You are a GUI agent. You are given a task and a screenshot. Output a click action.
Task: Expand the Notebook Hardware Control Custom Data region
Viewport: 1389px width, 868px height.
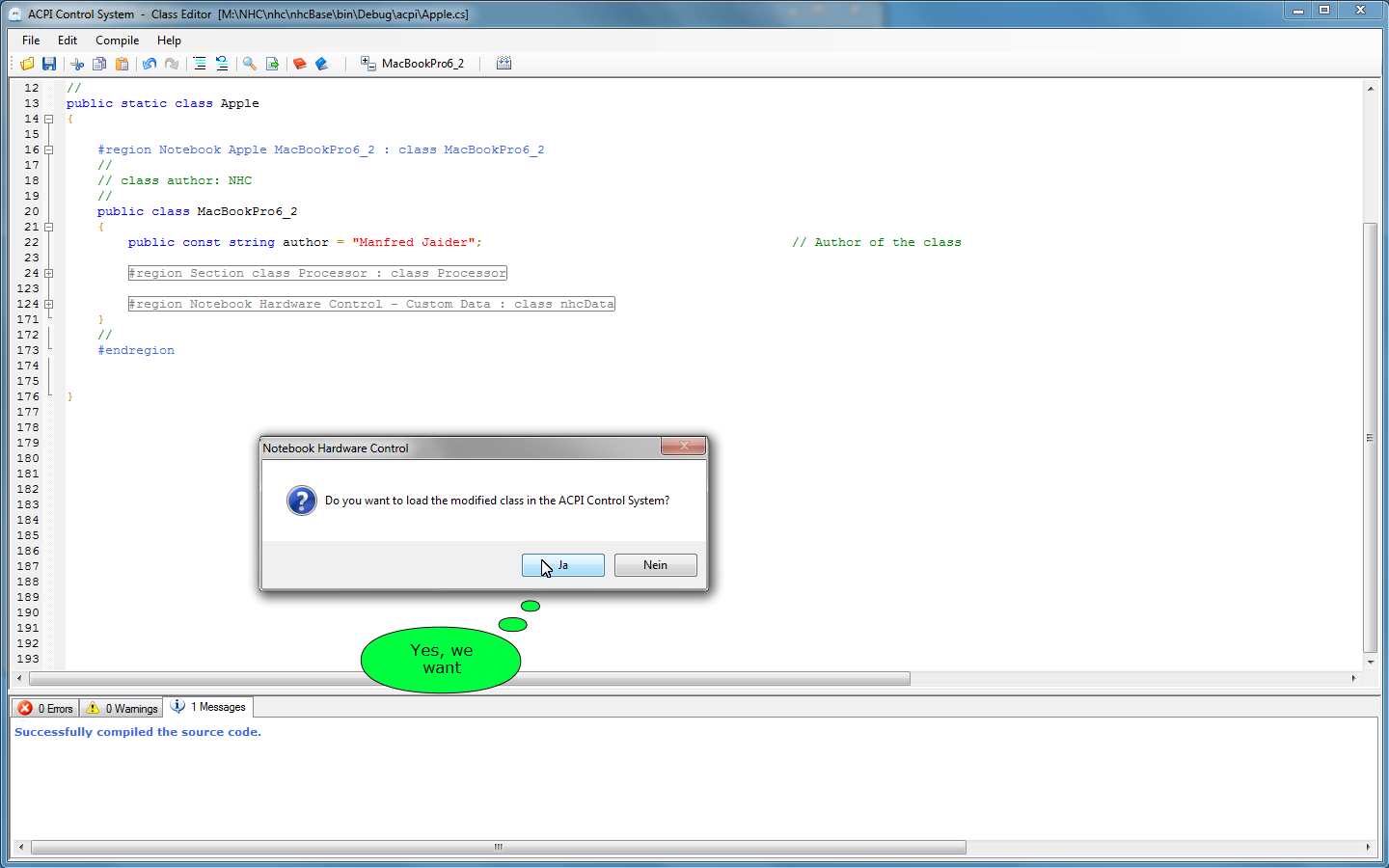(48, 305)
